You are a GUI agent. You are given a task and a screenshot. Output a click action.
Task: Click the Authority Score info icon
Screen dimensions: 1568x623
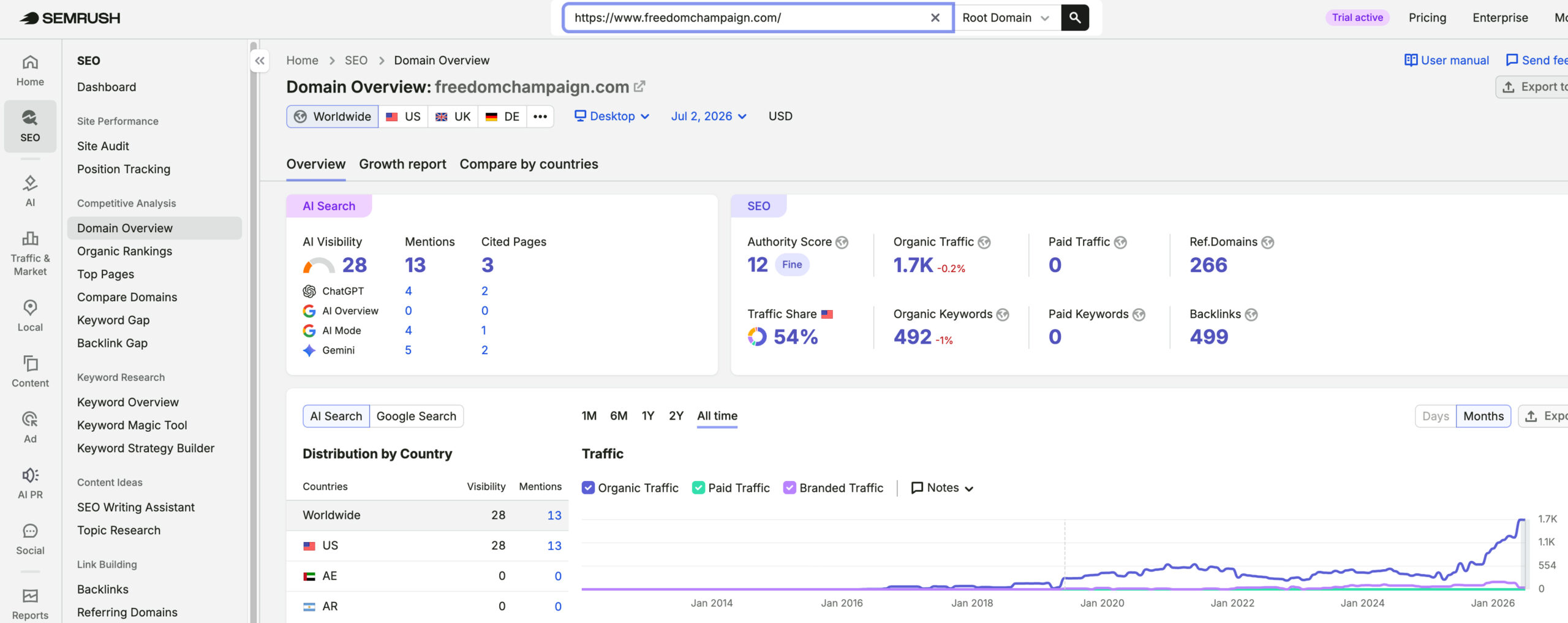(842, 242)
